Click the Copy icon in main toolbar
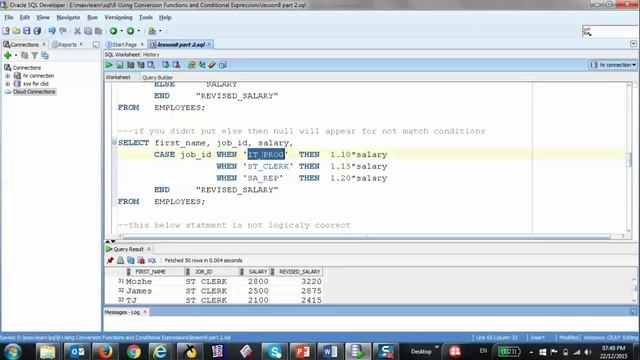The width and height of the screenshot is (640, 360). (x=88, y=31)
